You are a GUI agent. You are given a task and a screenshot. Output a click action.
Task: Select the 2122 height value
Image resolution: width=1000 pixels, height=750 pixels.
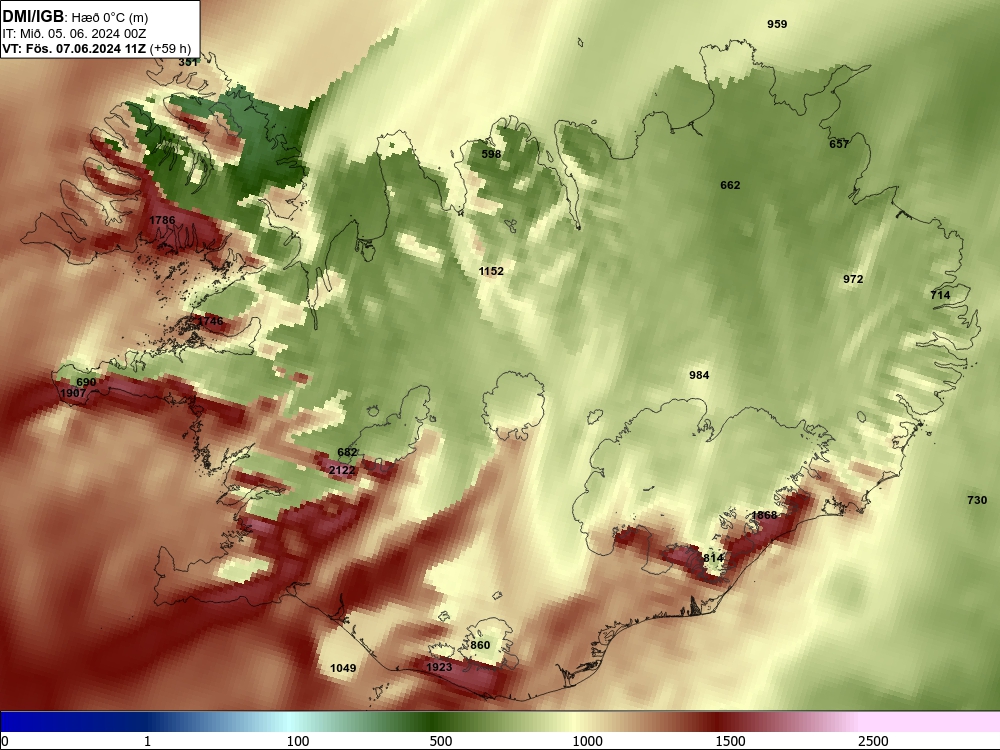tap(342, 470)
